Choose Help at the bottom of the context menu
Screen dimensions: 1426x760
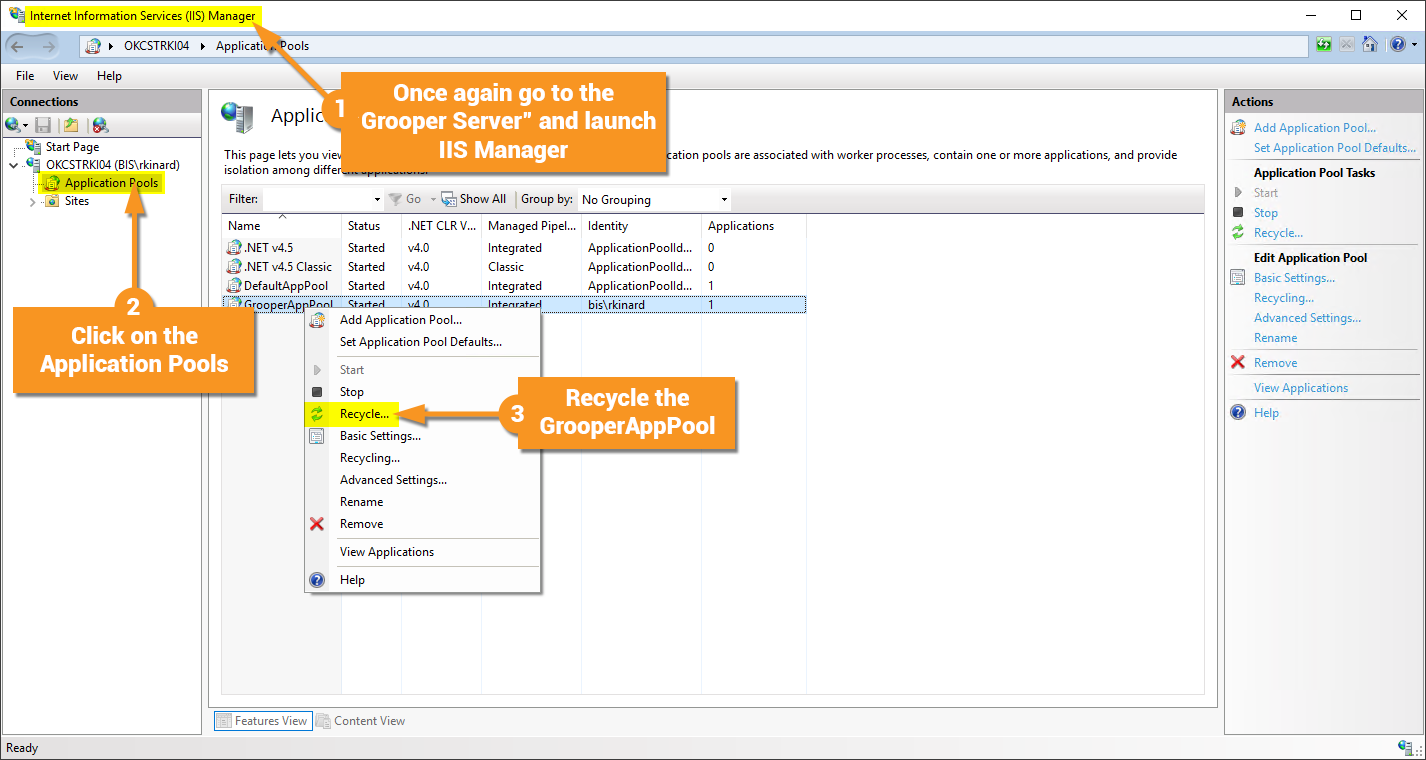pos(423,580)
